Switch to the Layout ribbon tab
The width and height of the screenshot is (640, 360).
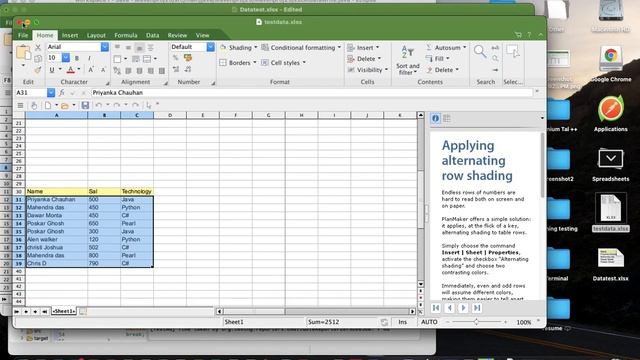[x=96, y=35]
